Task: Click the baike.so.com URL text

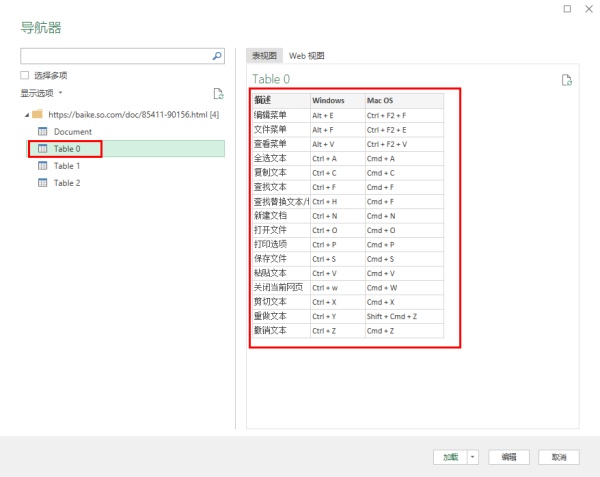Action: point(134,114)
